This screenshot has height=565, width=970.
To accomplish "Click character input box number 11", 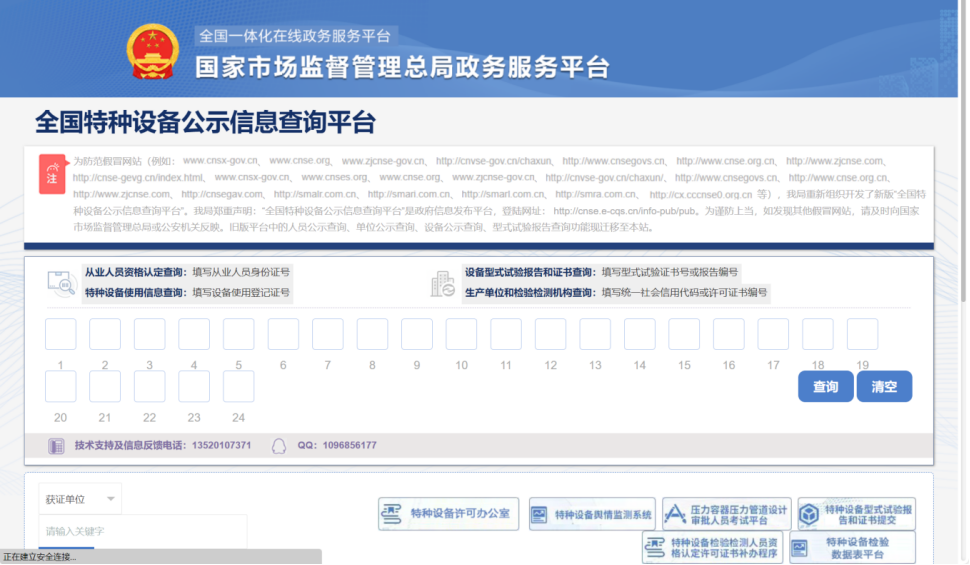I will (506, 334).
